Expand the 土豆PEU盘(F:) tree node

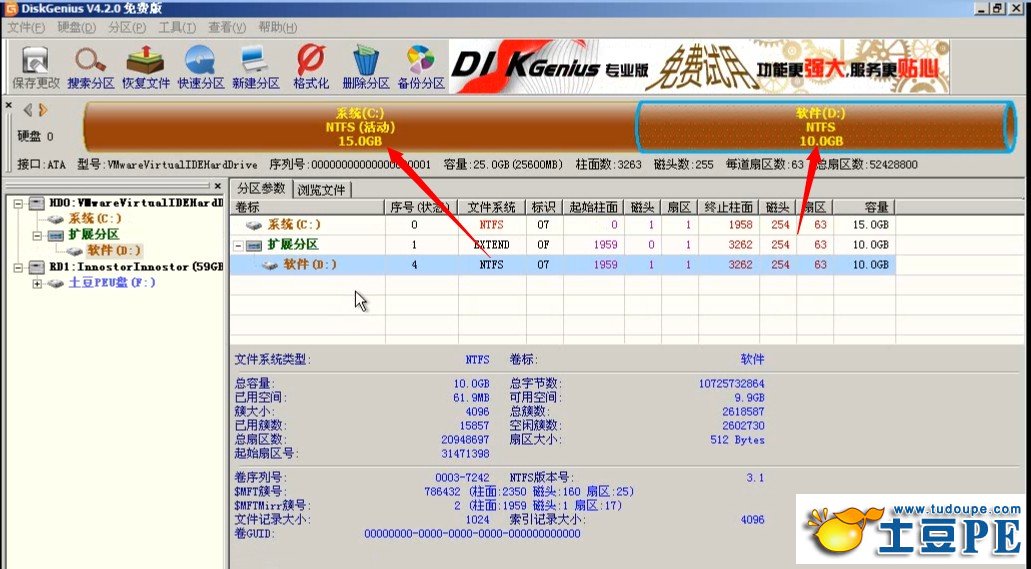(x=37, y=284)
